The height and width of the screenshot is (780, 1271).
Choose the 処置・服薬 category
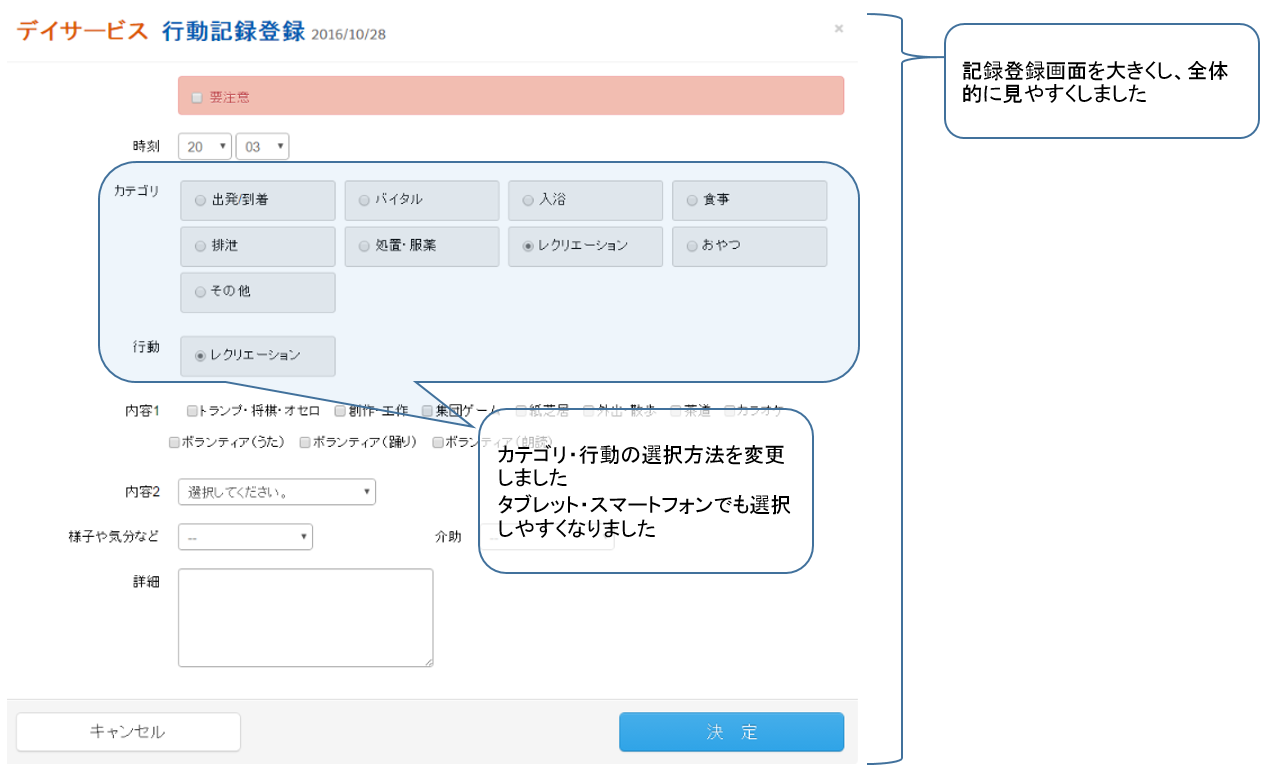421,246
